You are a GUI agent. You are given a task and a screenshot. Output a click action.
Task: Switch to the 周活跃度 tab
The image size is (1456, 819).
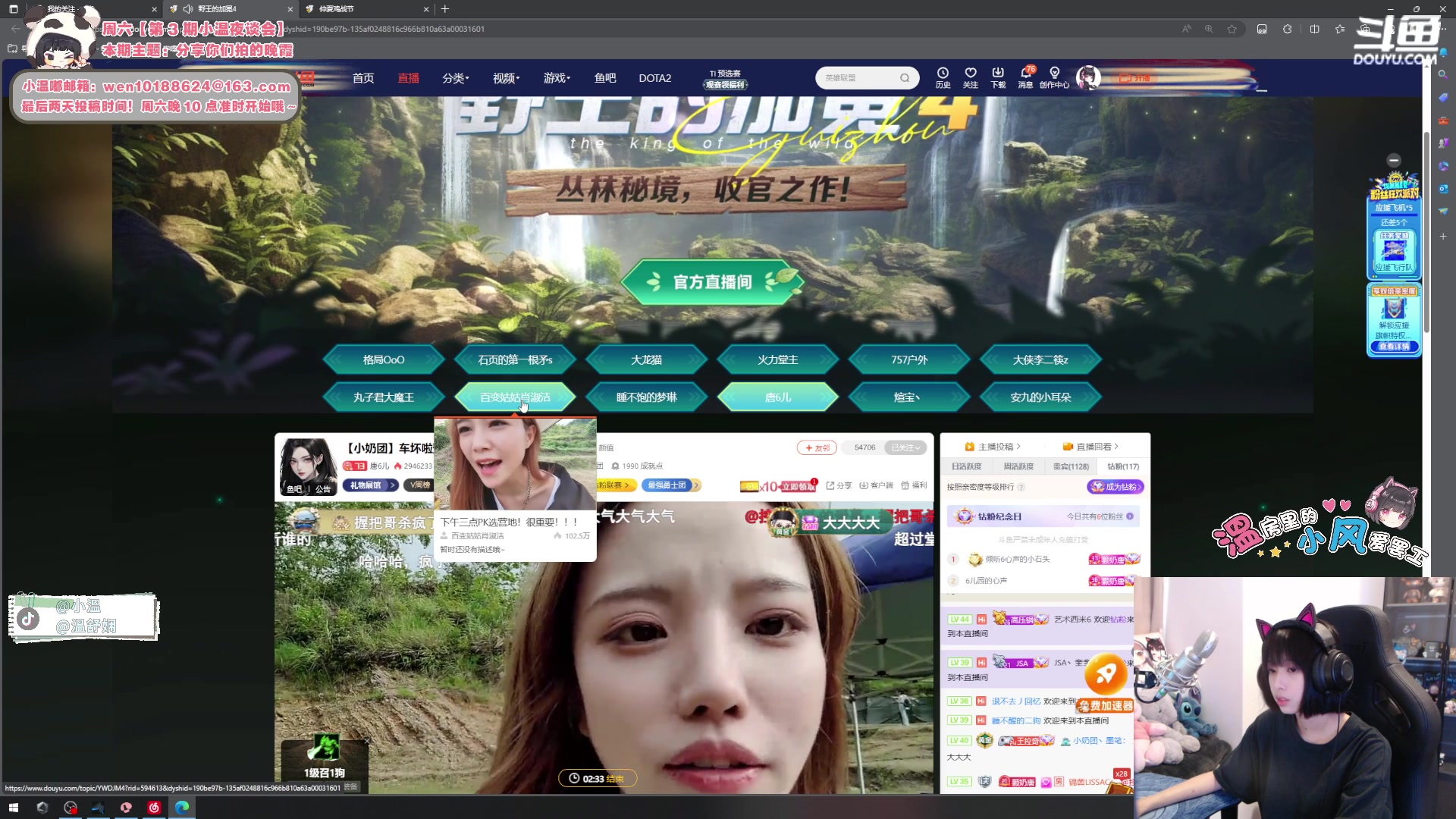[x=1018, y=466]
